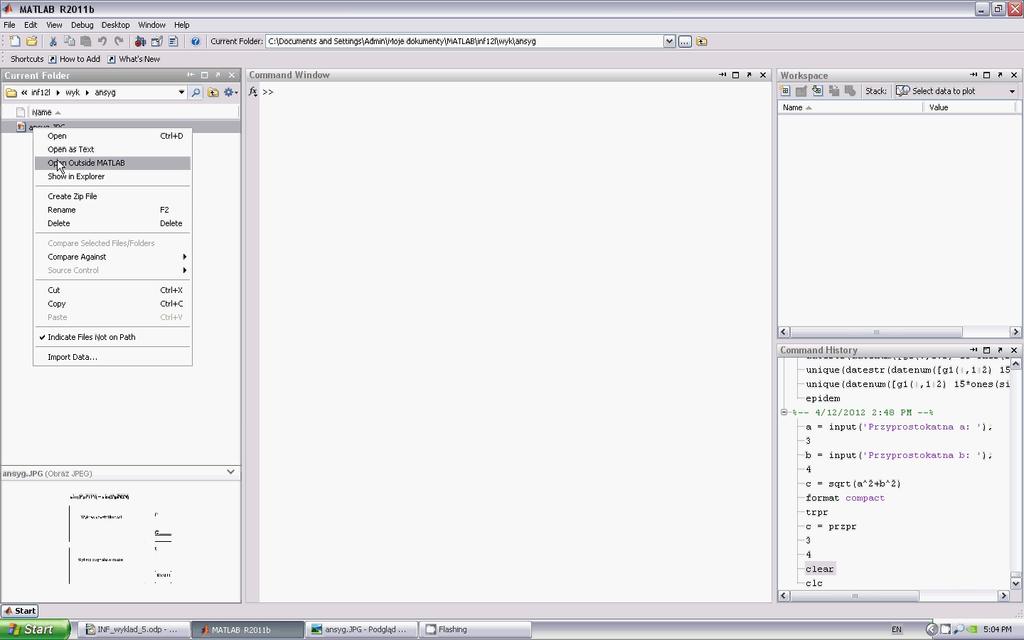The width and height of the screenshot is (1024, 640).
Task: Select the 'clear' entry in Command History
Action: [x=820, y=569]
